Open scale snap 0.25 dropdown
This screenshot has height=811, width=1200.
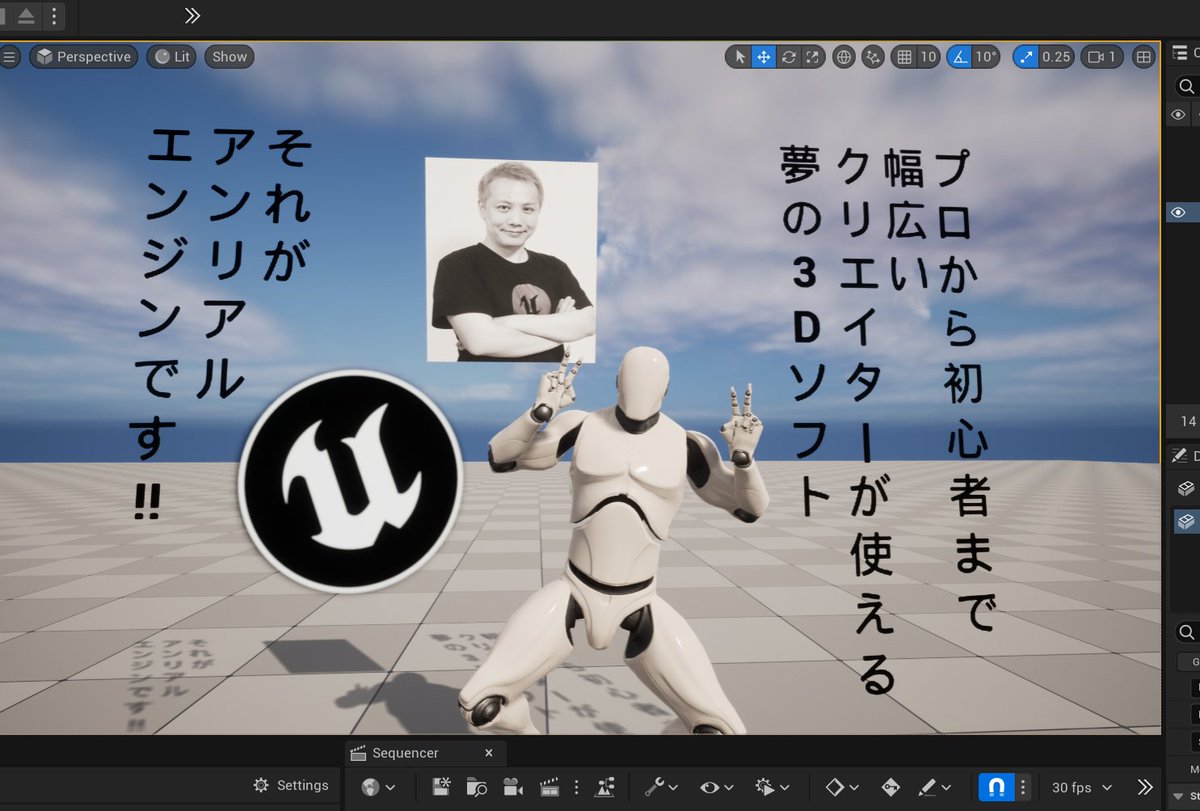pos(1057,57)
